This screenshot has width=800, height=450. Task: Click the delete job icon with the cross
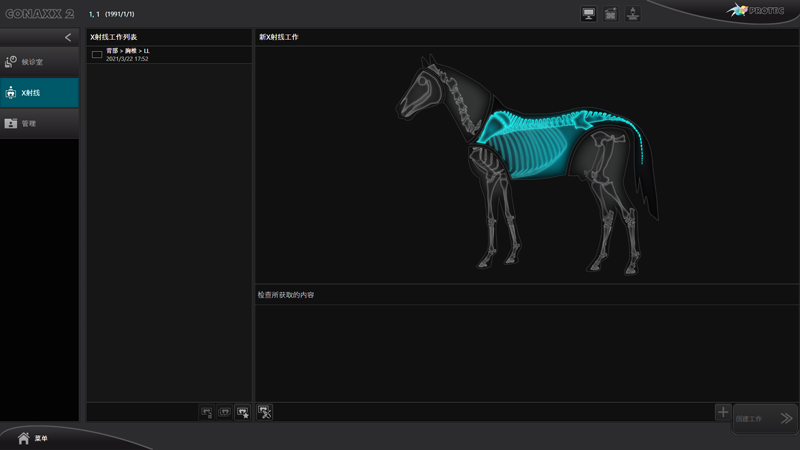(265, 412)
